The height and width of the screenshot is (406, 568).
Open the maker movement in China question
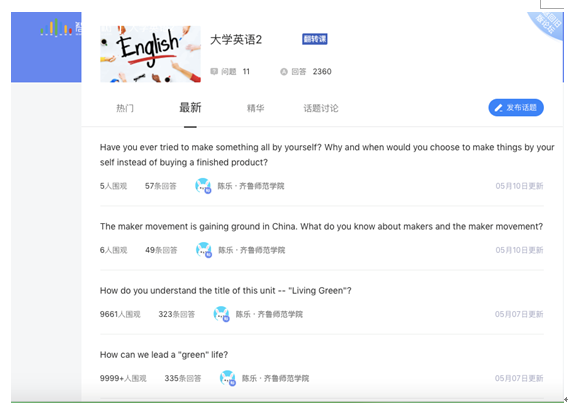tap(321, 226)
